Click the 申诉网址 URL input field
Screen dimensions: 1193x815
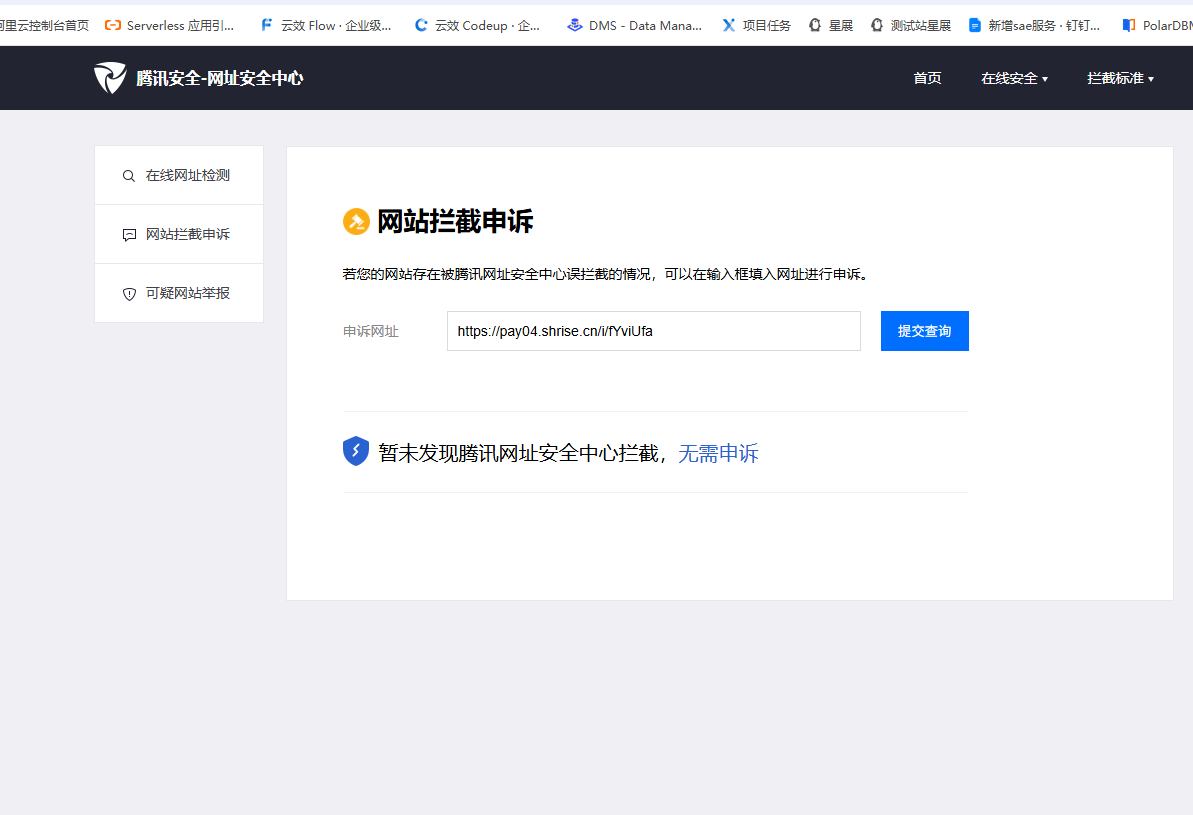654,331
